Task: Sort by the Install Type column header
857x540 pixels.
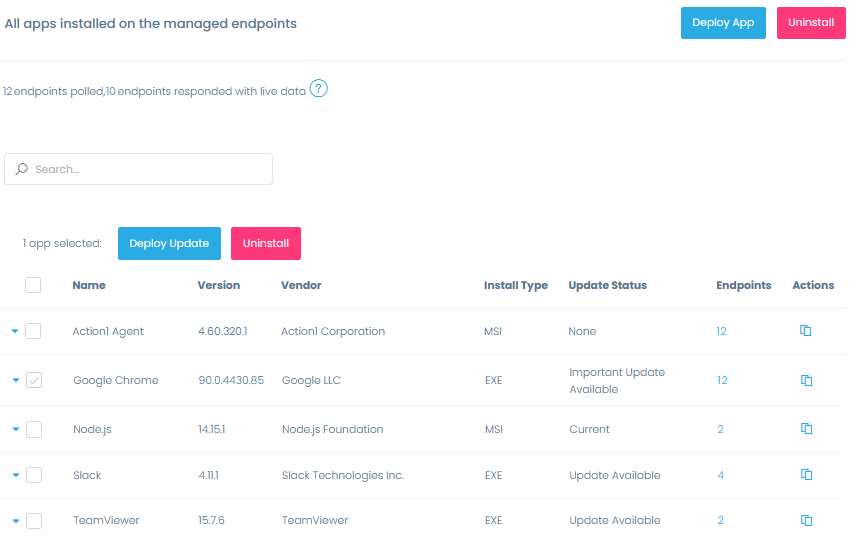Action: point(515,285)
